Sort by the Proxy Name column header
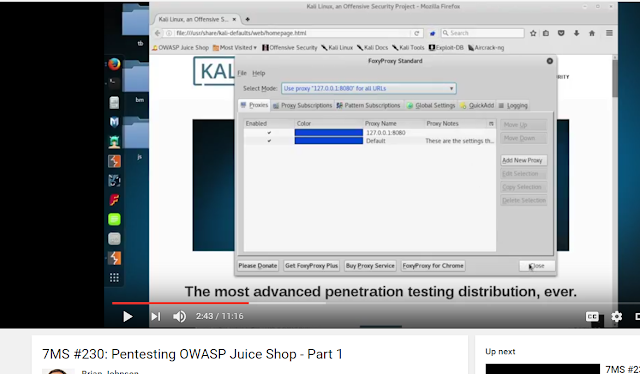The width and height of the screenshot is (640, 374). (394, 123)
